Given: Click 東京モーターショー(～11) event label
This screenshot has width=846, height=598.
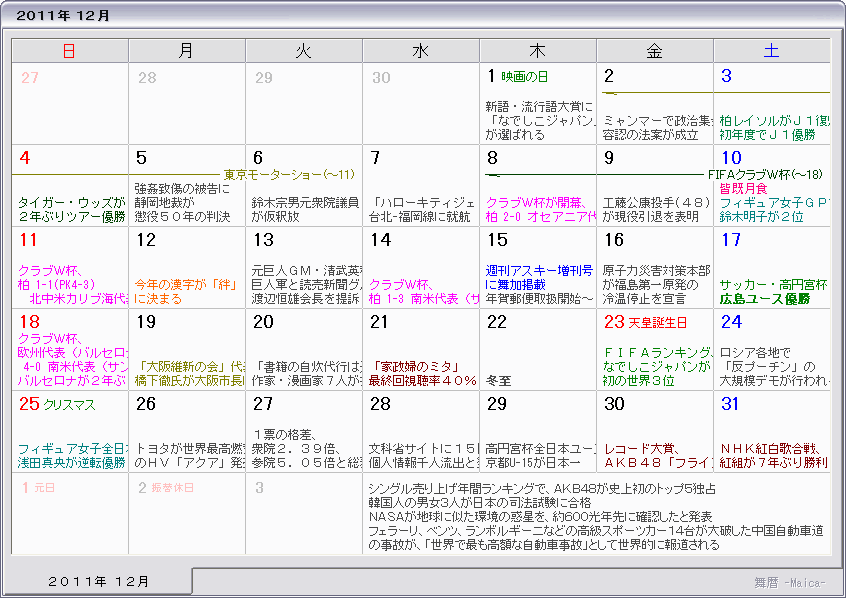Looking at the screenshot, I should (290, 174).
